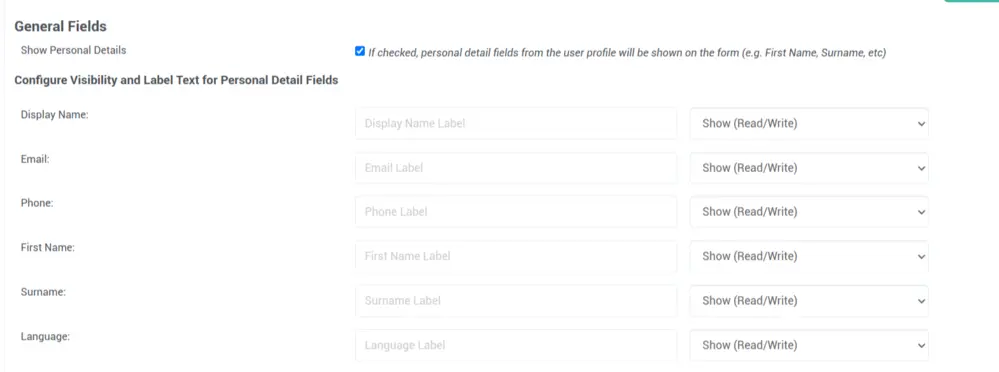Expand the Surname visibility dropdown

(809, 301)
